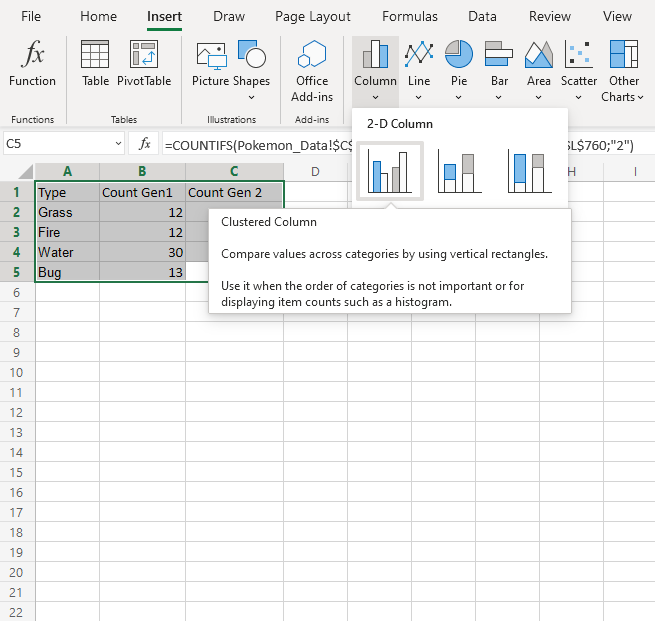Image resolution: width=655 pixels, height=621 pixels.
Task: Click the formula bar fx button
Action: 145,144
